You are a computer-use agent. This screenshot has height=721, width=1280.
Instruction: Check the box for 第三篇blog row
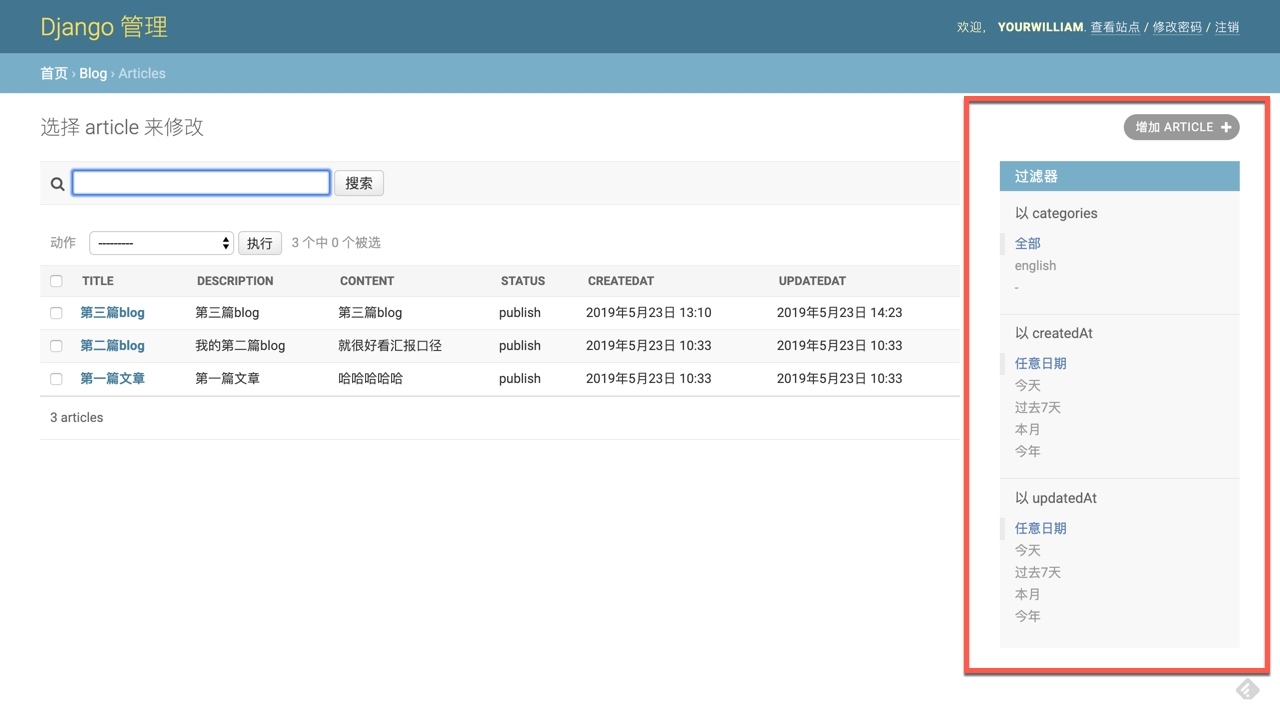(x=56, y=313)
